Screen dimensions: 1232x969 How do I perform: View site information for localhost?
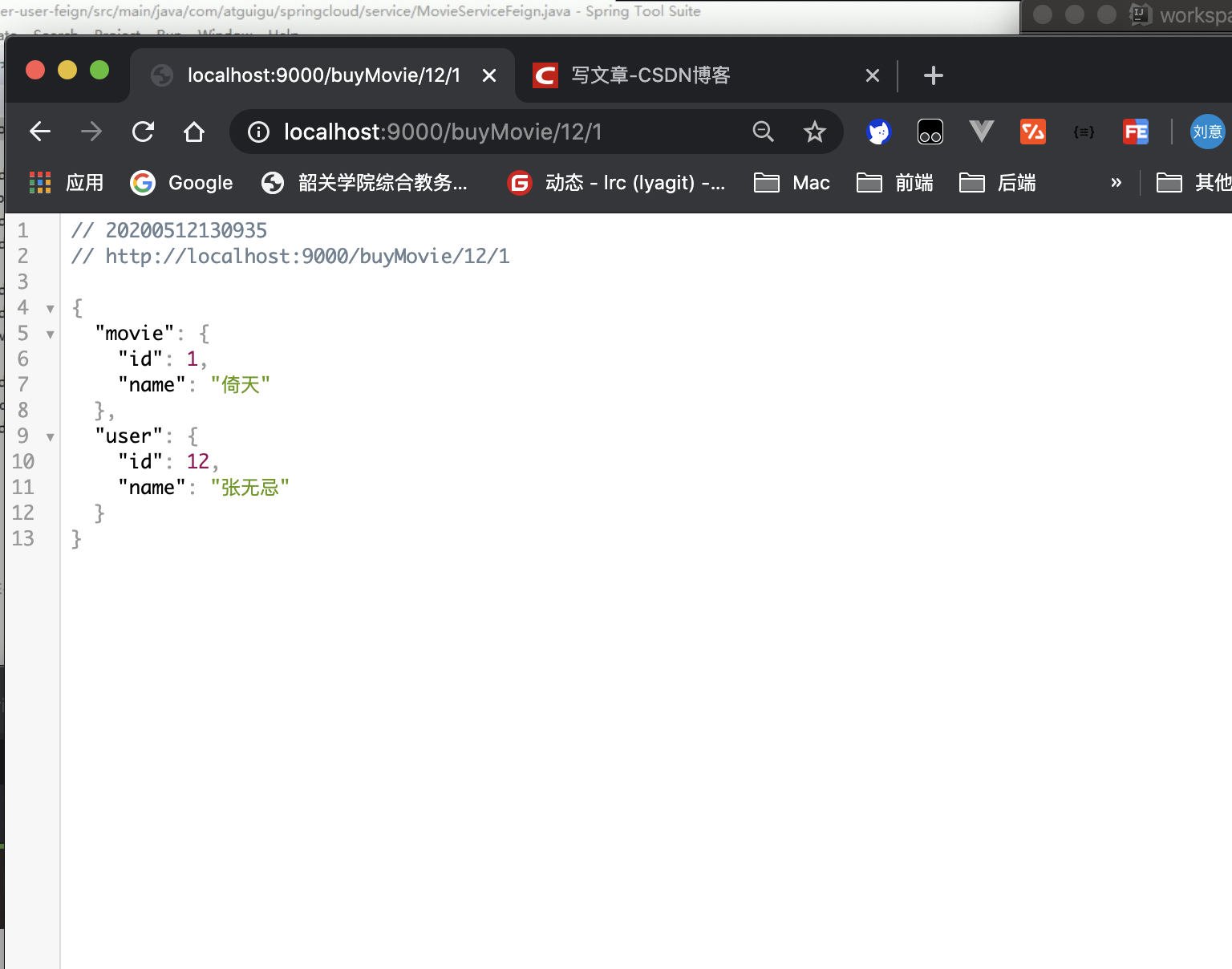[258, 132]
